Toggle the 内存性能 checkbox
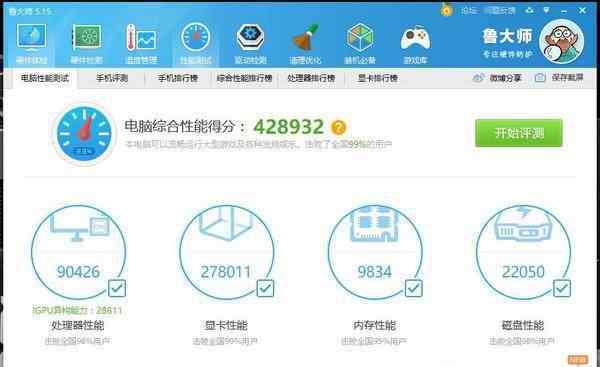Image resolution: width=600 pixels, height=367 pixels. [x=414, y=289]
